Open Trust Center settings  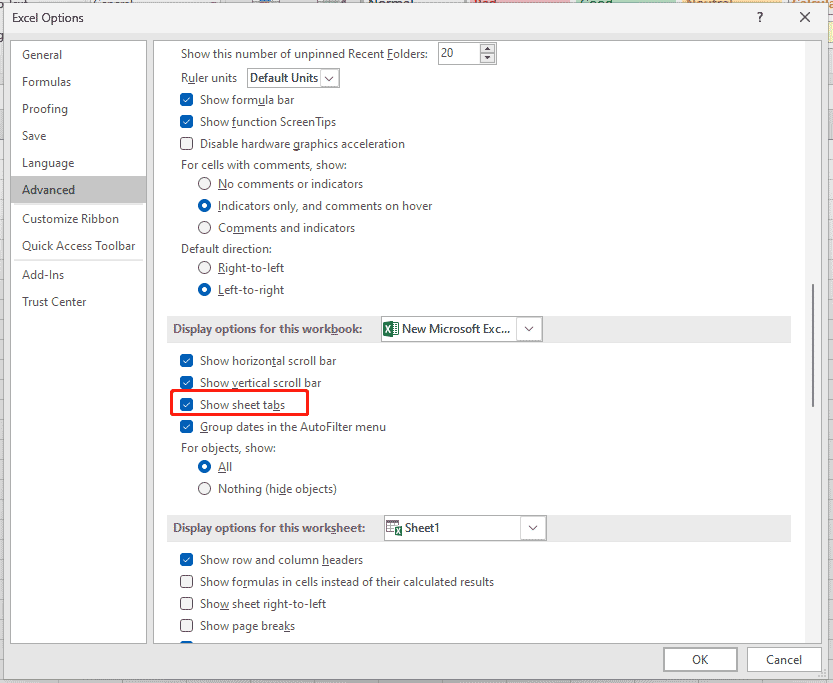tap(54, 301)
